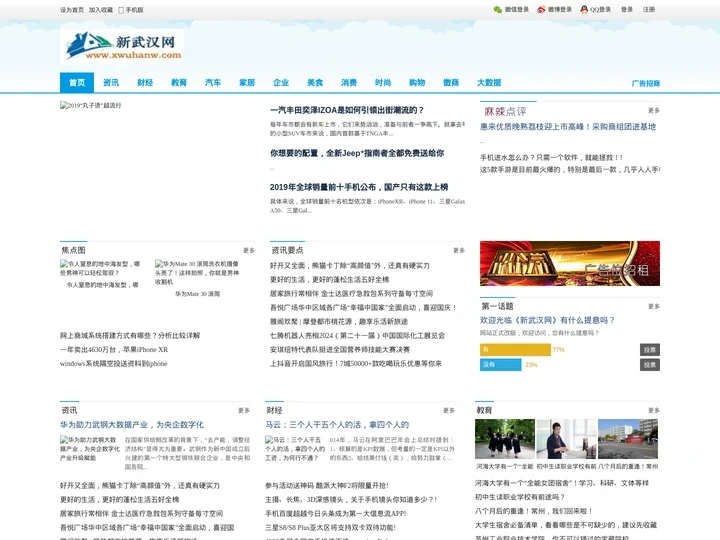Click 投票 button for 有 option
The height and width of the screenshot is (540, 720).
[x=650, y=350]
